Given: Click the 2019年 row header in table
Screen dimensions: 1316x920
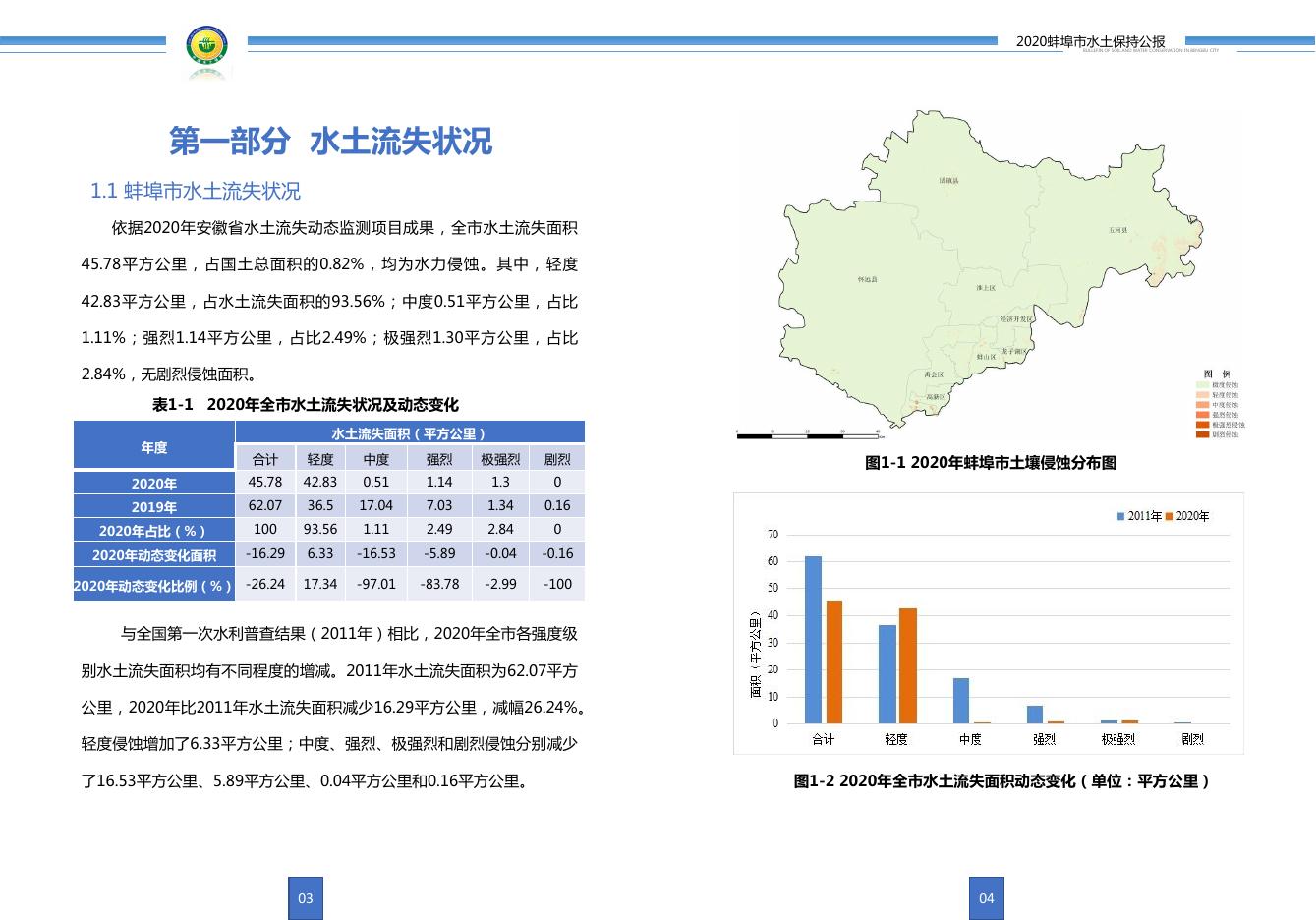Looking at the screenshot, I should (x=154, y=507).
